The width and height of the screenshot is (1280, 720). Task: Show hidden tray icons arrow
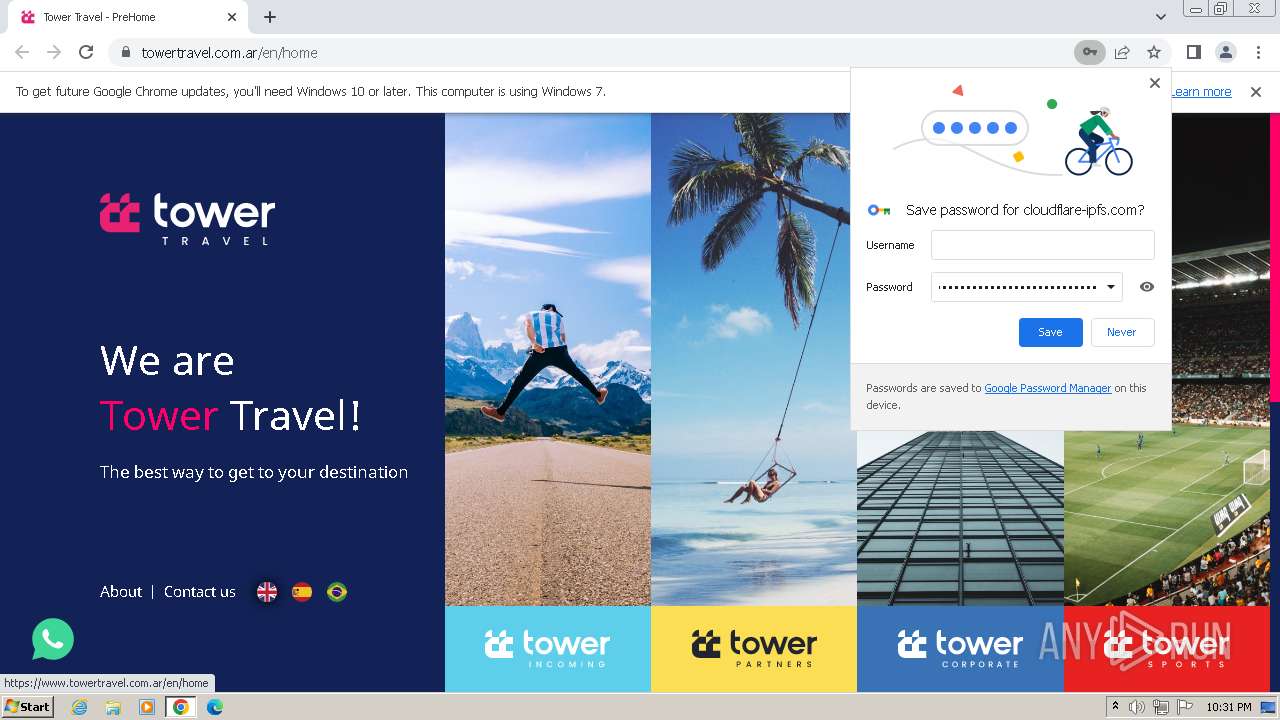[1115, 707]
